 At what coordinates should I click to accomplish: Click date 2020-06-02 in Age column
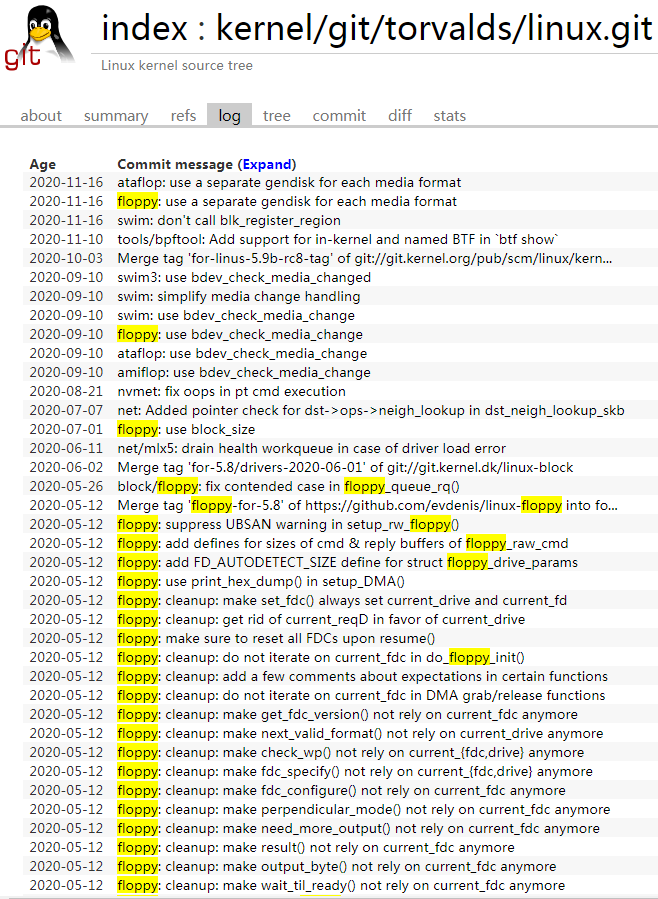(66, 467)
